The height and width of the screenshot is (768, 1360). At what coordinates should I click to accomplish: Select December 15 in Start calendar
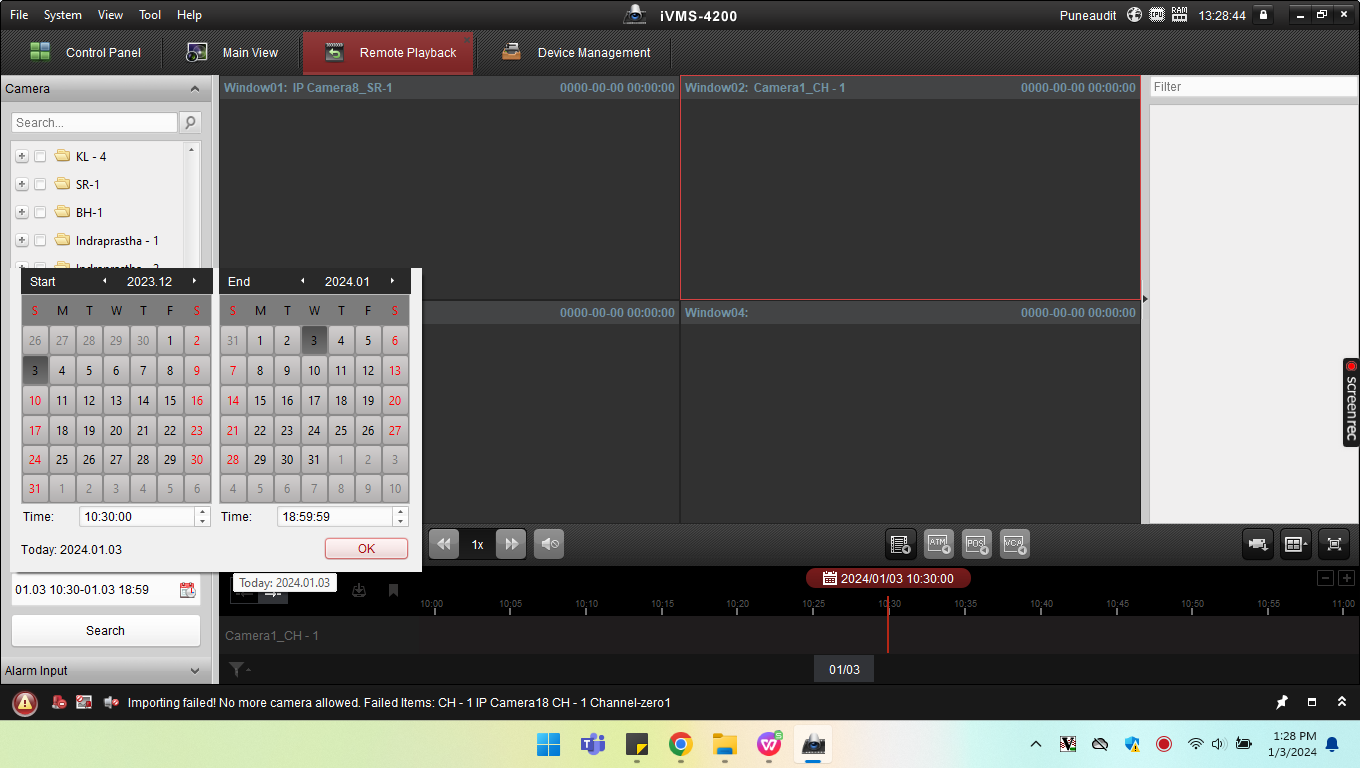[170, 401]
